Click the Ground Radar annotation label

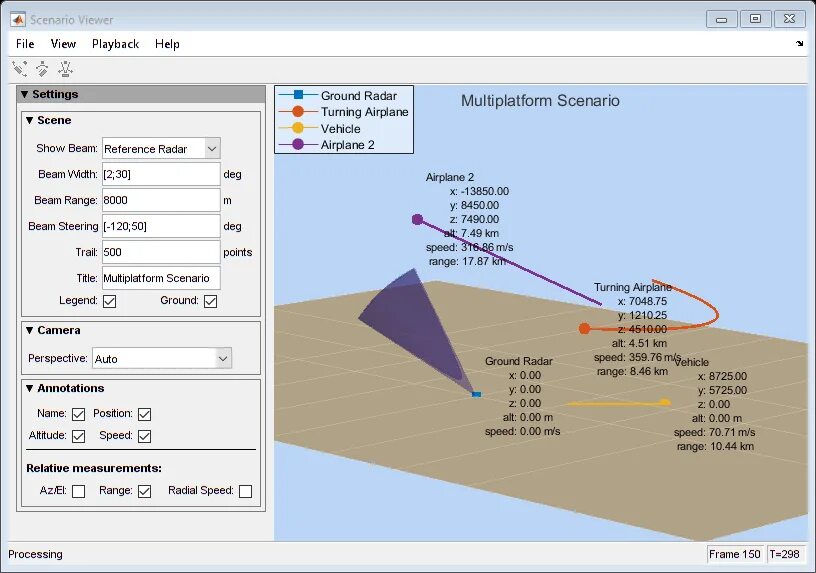click(518, 361)
